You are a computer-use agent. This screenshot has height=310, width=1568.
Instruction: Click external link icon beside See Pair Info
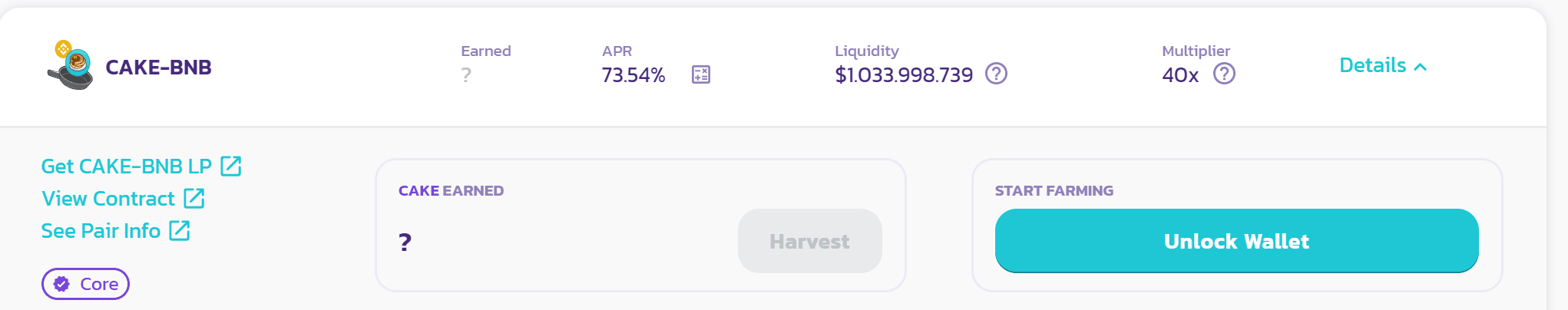click(180, 231)
